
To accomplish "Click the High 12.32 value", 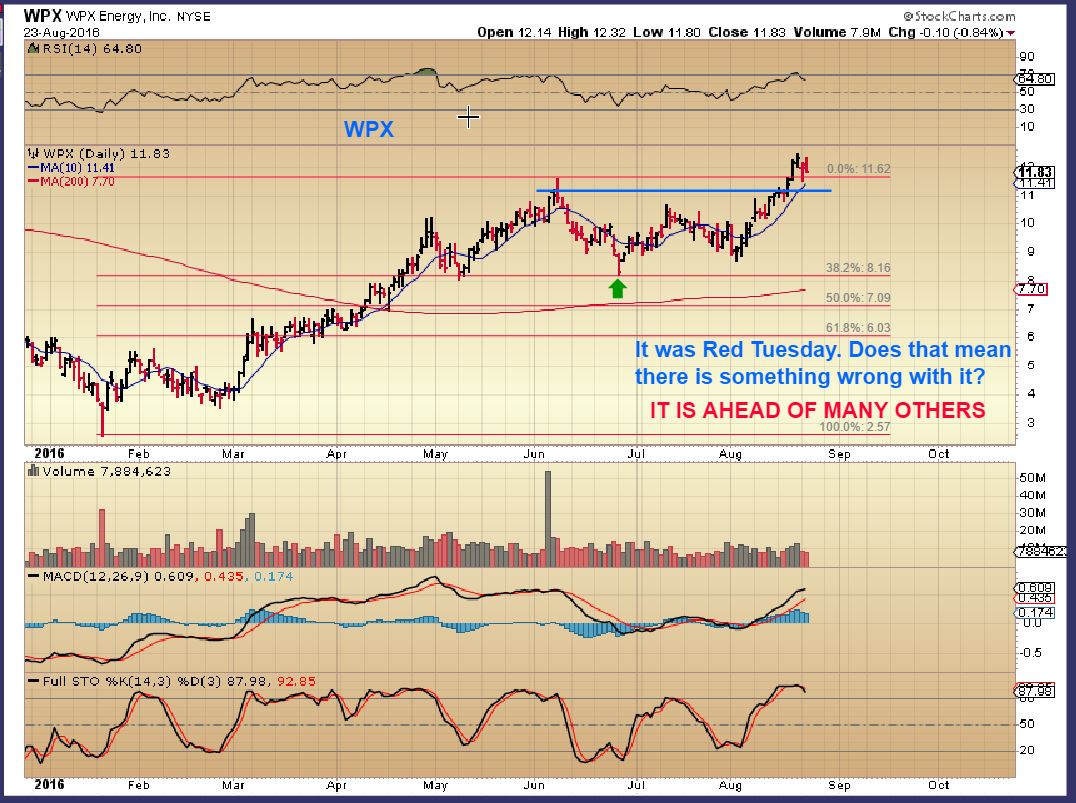I will click(x=592, y=32).
